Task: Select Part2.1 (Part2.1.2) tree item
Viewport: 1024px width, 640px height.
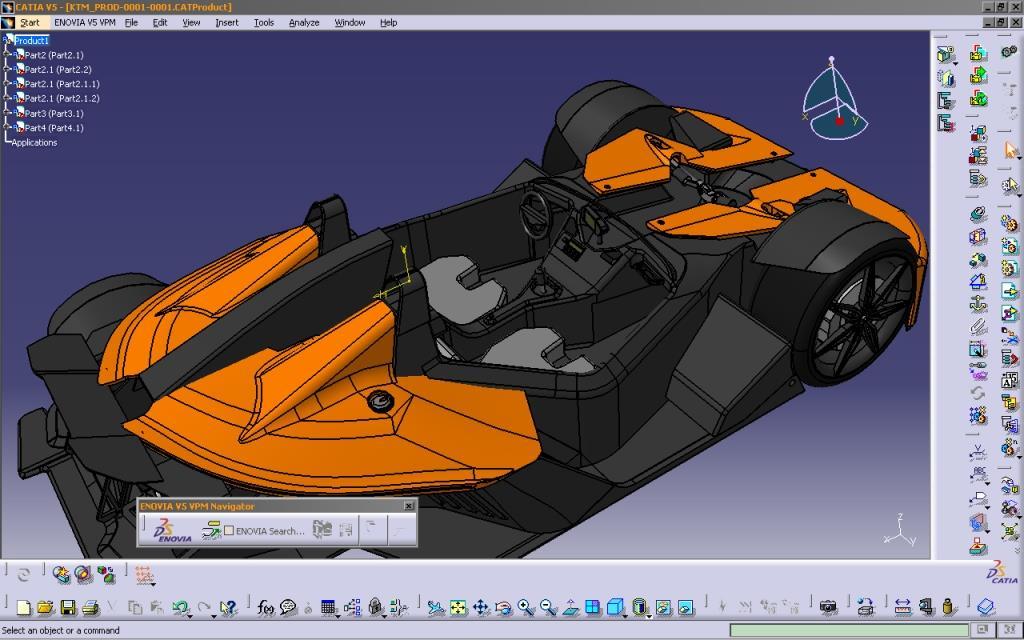Action: (62, 98)
